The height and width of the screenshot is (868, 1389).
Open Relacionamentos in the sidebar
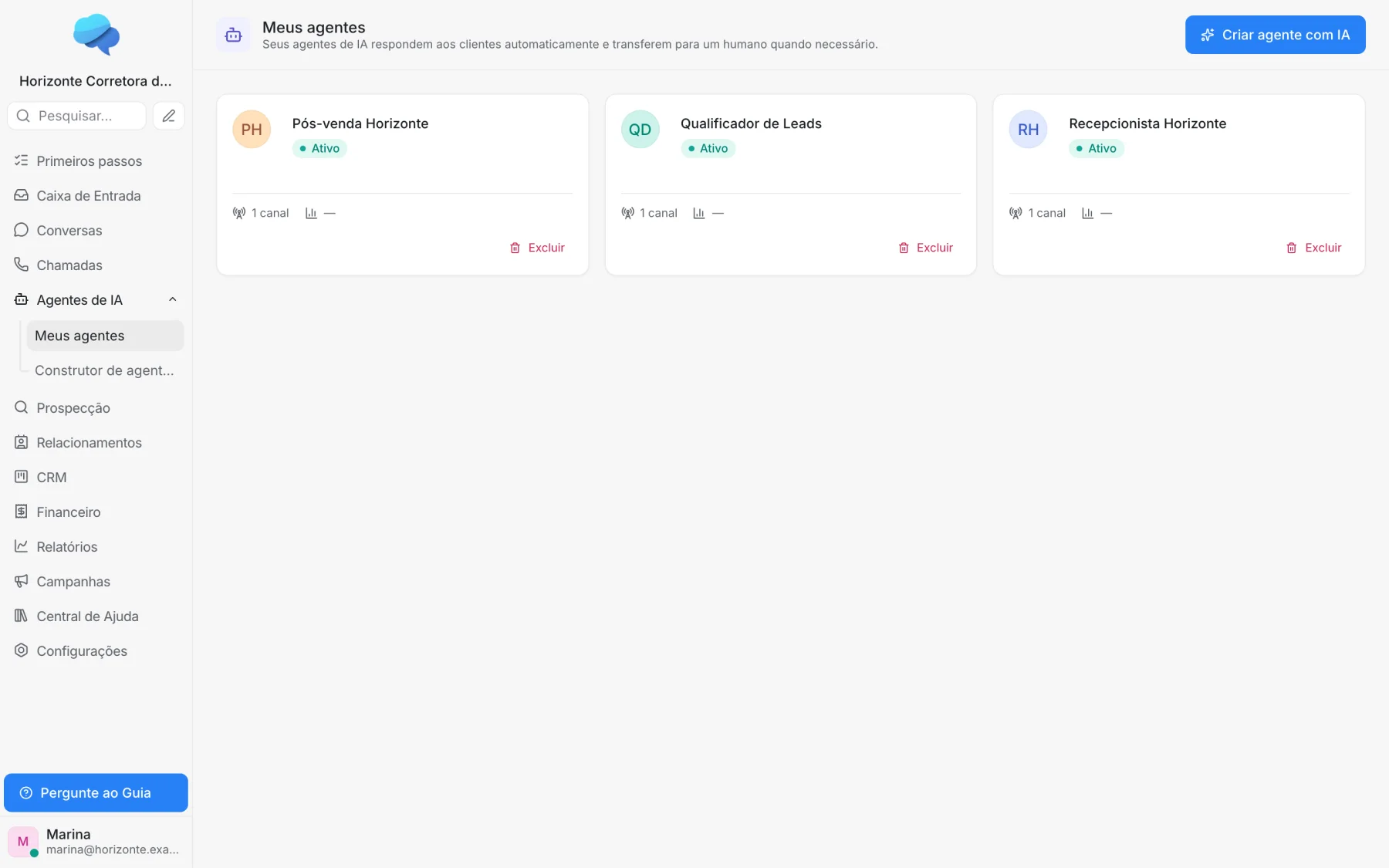[x=96, y=442]
